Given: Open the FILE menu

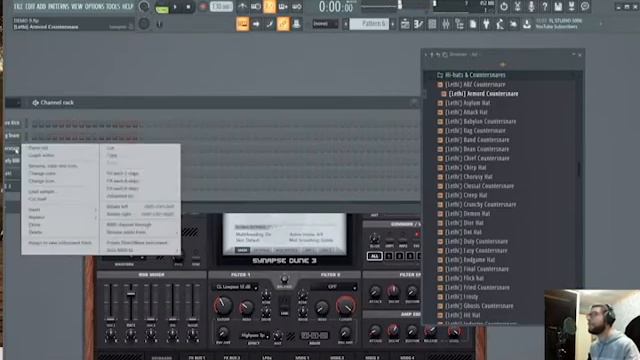Looking at the screenshot, I should 18,7.
